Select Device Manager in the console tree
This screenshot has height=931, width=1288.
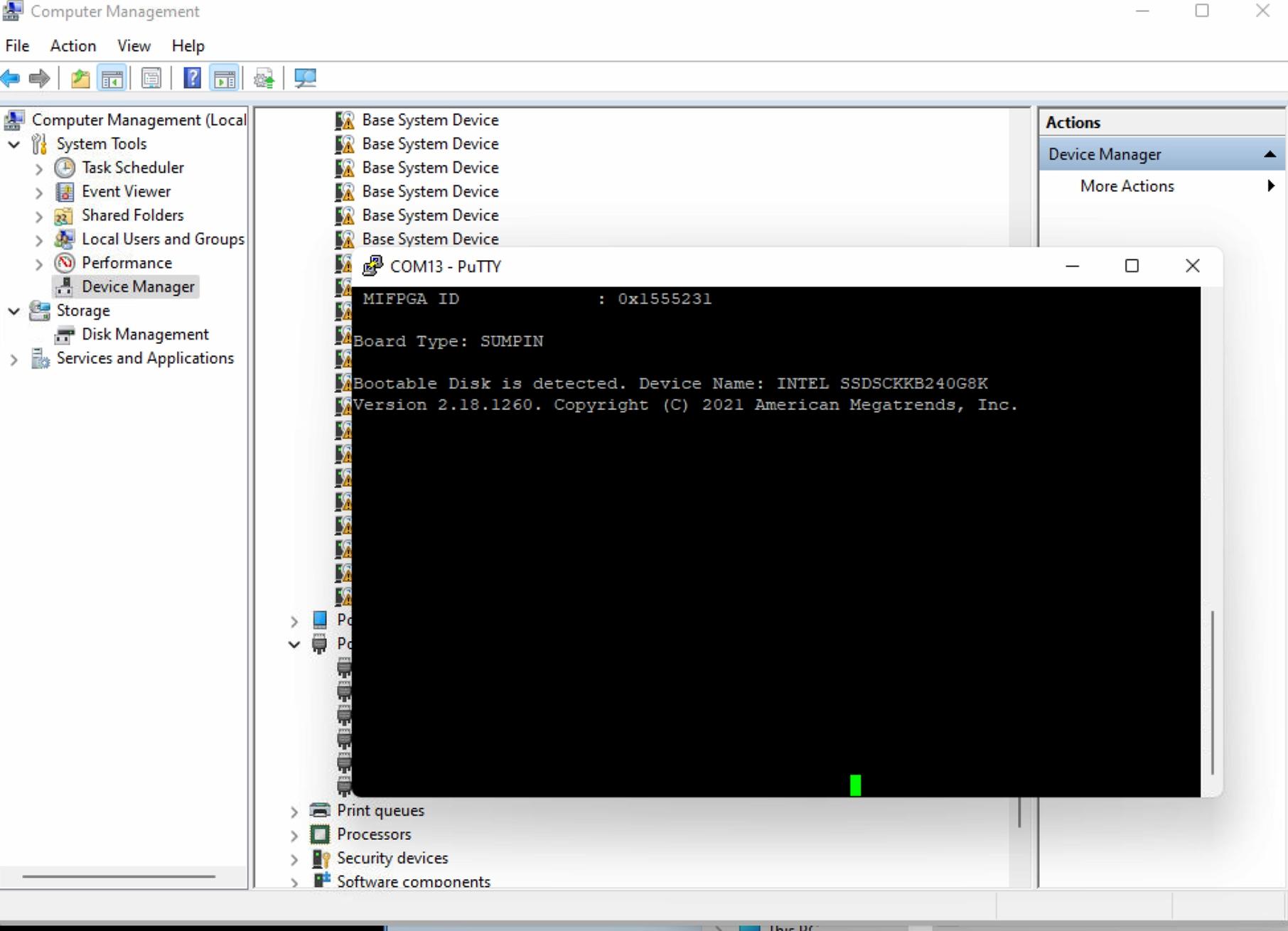pyautogui.click(x=138, y=286)
